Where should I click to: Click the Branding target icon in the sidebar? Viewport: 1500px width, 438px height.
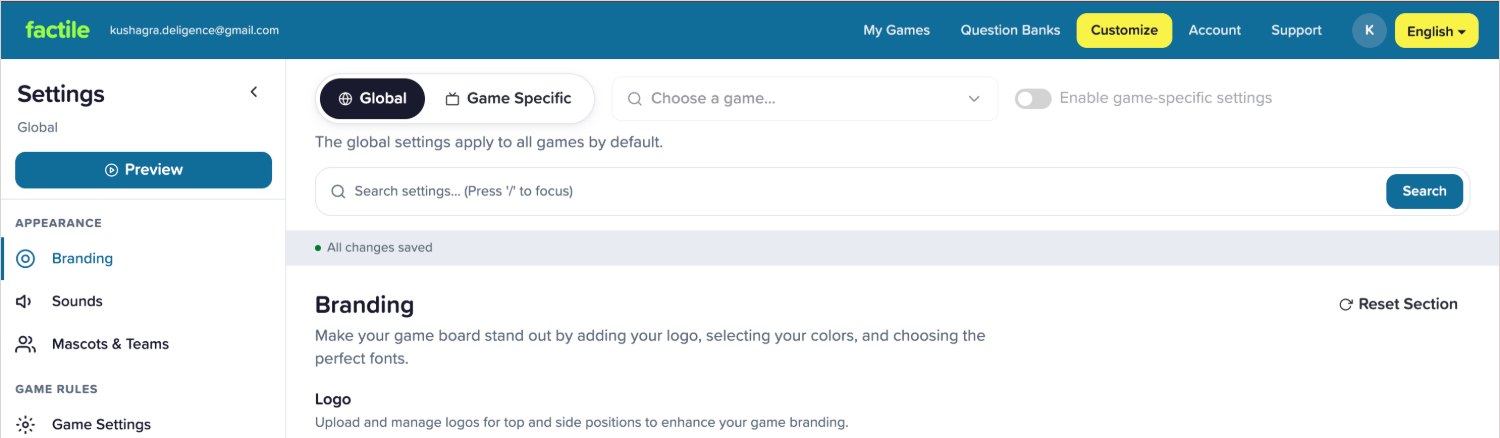pos(26,259)
